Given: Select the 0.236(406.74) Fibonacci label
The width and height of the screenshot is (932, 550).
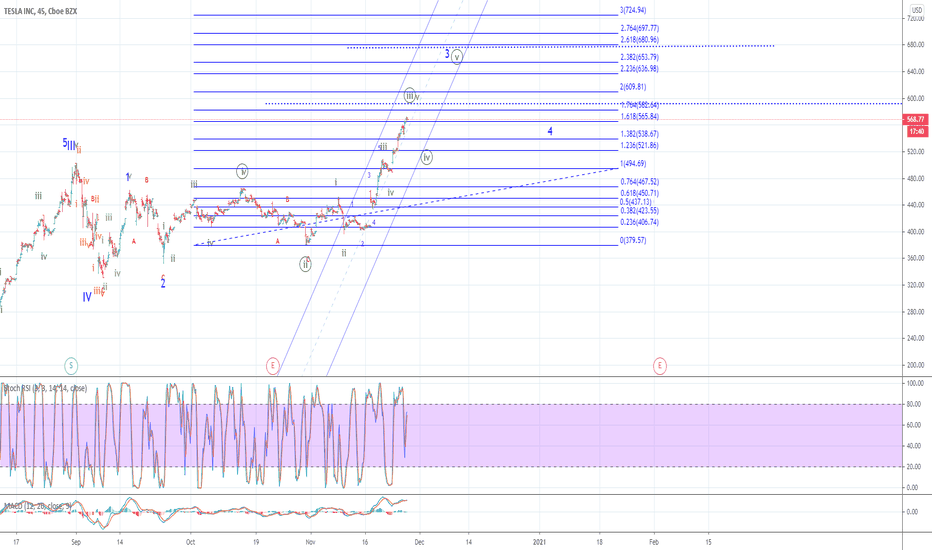Looking at the screenshot, I should pos(640,222).
